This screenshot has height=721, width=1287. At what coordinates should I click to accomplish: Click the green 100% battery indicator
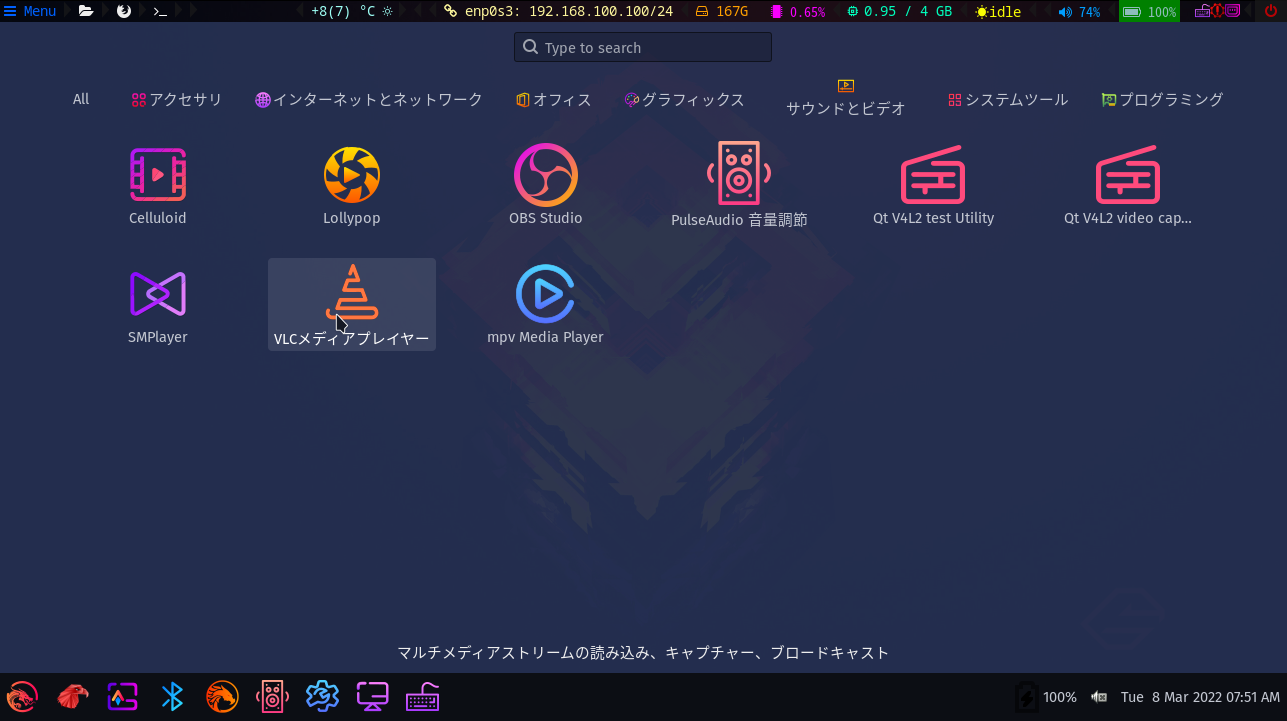click(1149, 12)
